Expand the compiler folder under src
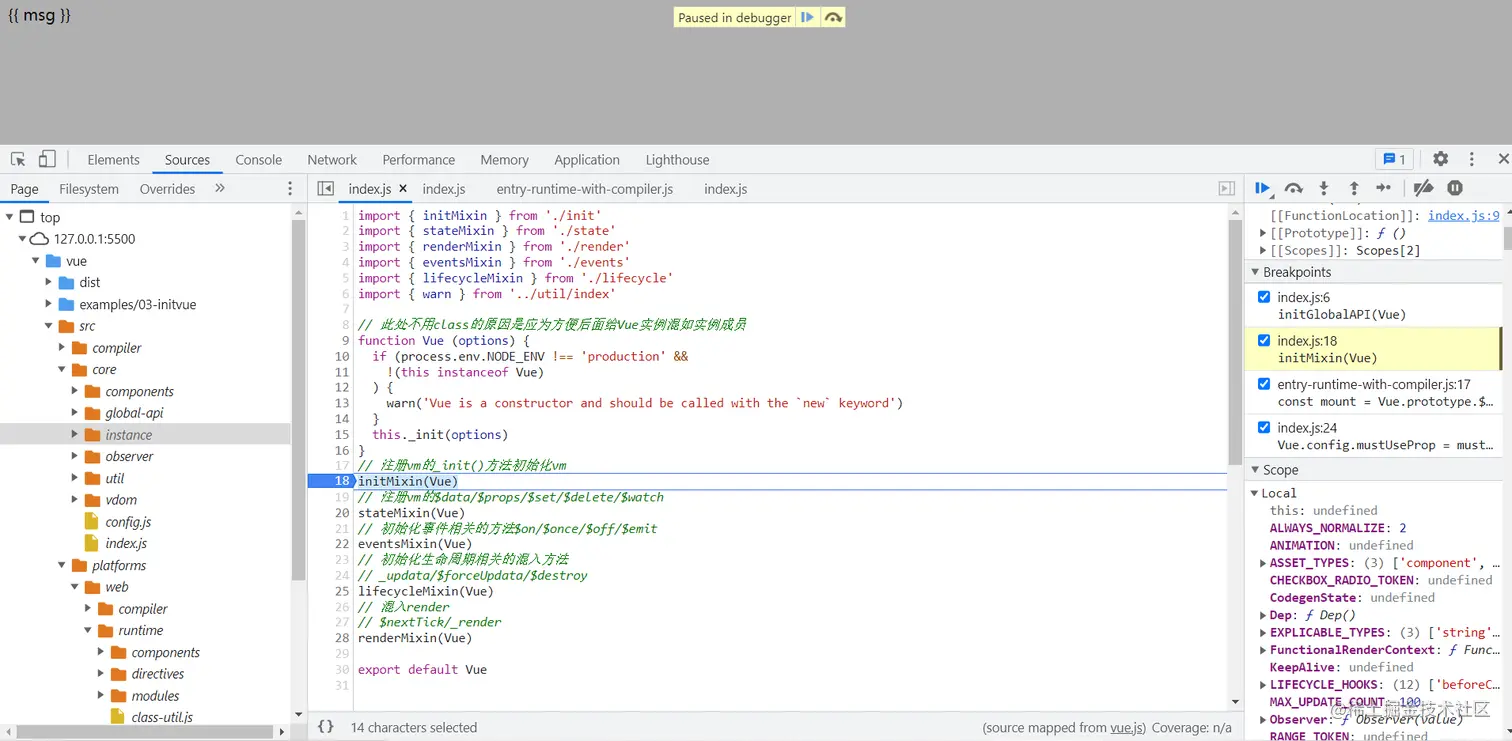 pos(62,348)
